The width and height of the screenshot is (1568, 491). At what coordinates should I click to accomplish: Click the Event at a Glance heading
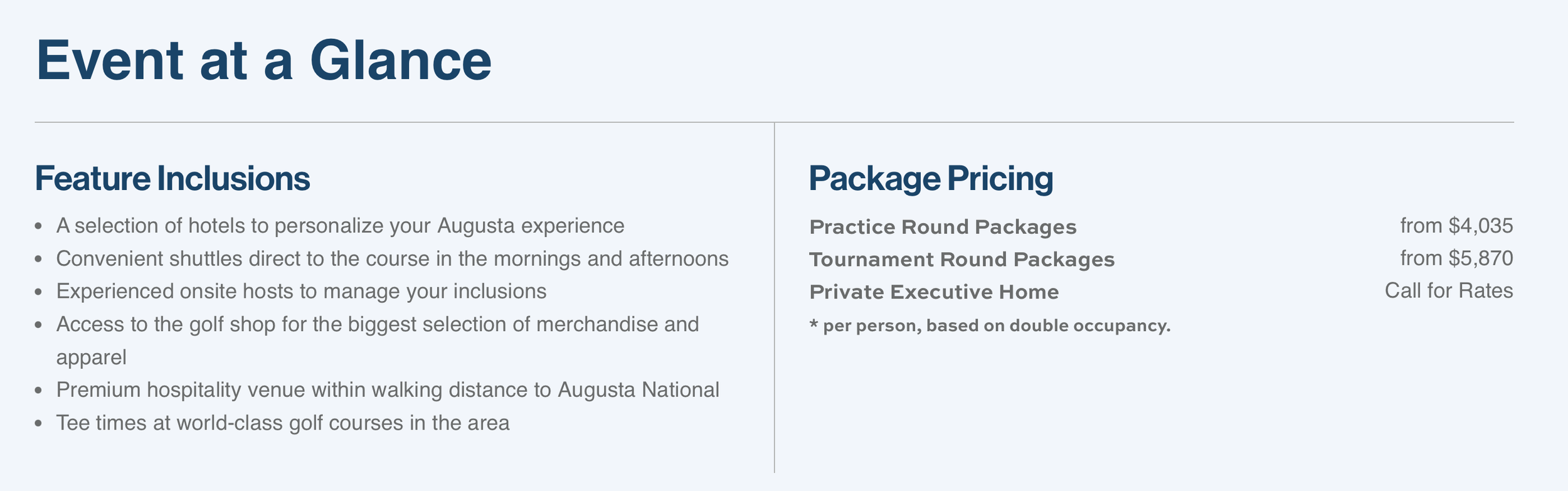point(264,61)
